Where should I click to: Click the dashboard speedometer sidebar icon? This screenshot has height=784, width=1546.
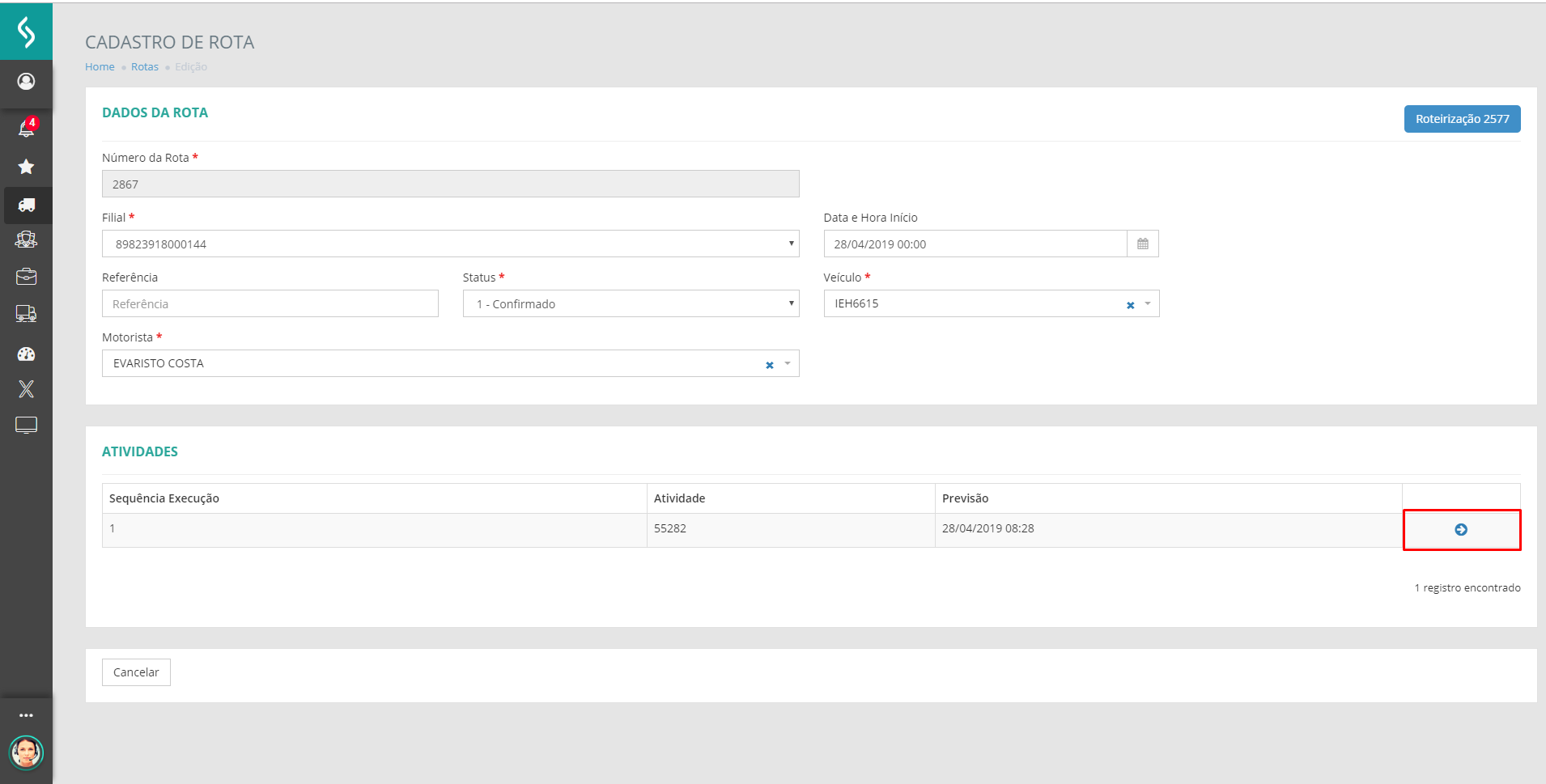(26, 354)
